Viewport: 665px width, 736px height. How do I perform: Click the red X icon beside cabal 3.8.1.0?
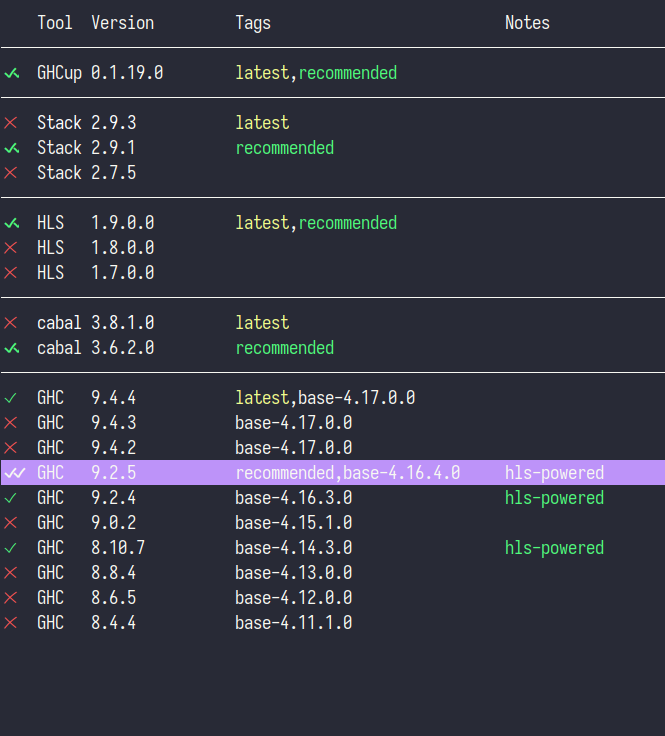pyautogui.click(x=10, y=323)
